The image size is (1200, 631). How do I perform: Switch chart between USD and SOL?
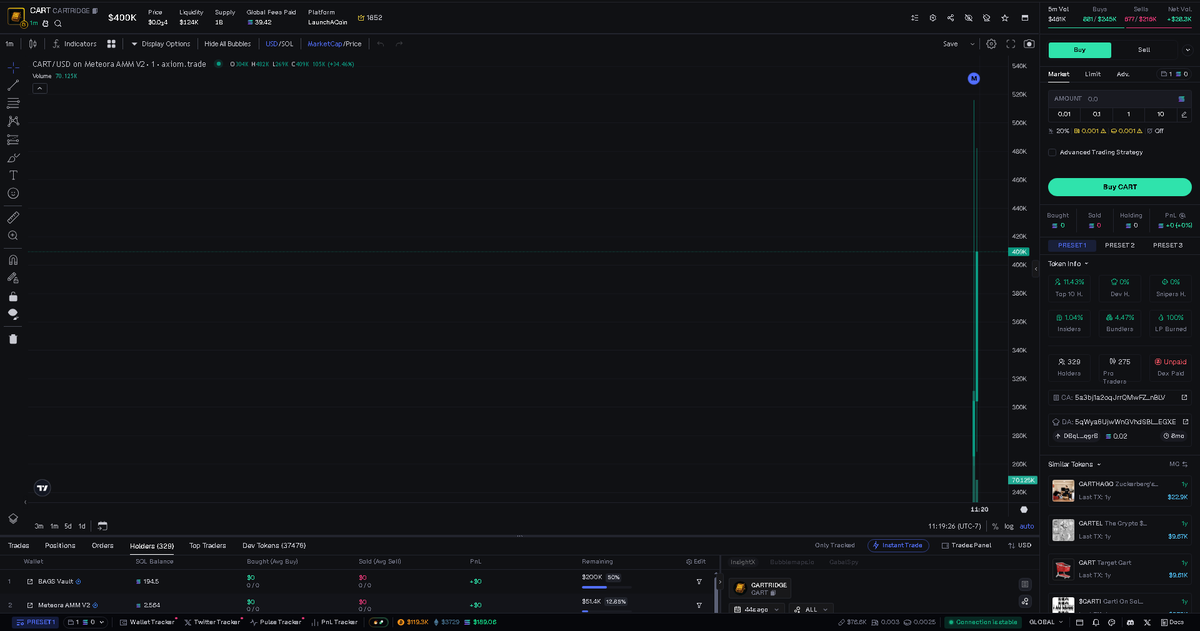pyautogui.click(x=279, y=44)
